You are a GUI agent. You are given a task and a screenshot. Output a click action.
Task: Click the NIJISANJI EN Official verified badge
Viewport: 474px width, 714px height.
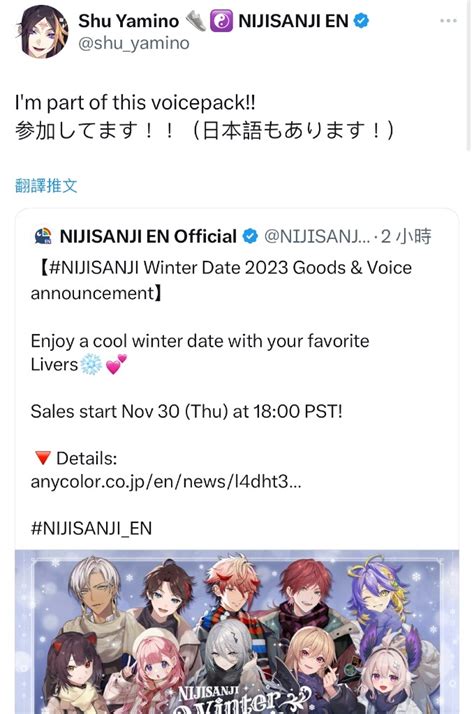(x=250, y=236)
